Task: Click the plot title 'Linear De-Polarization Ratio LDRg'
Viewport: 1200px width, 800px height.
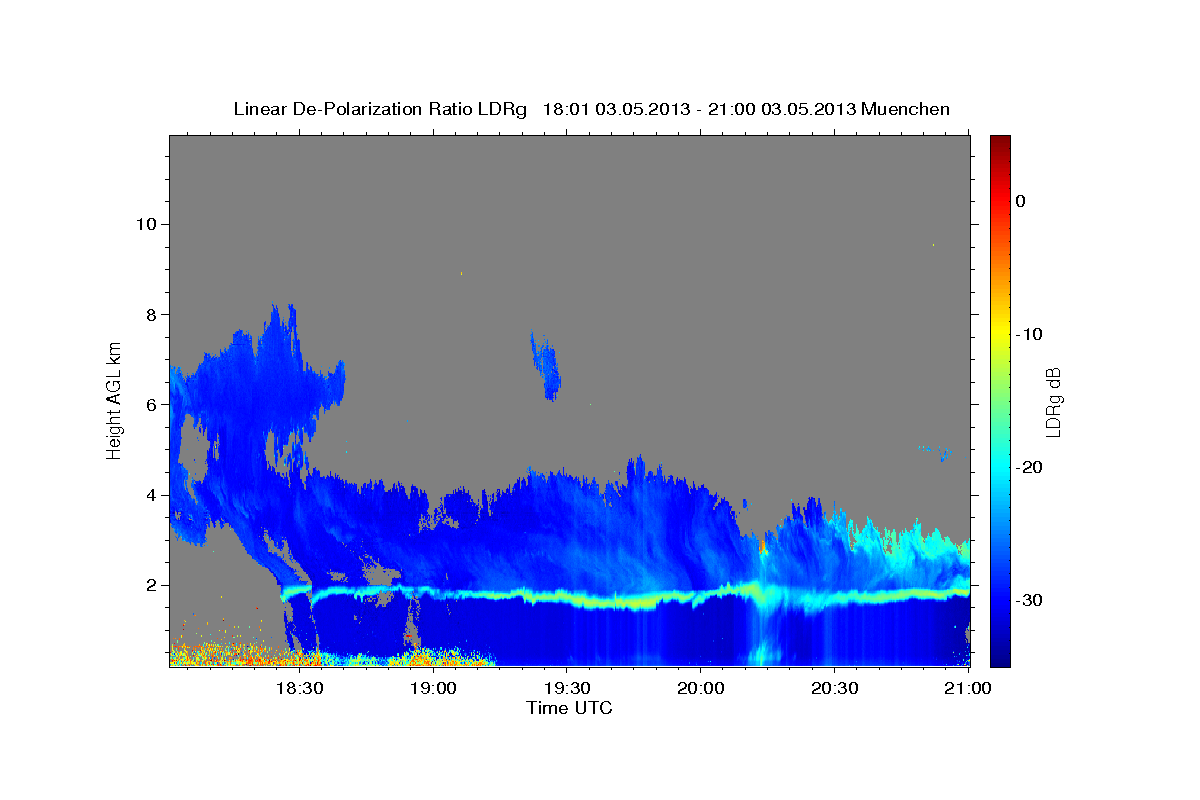Action: click(x=380, y=109)
